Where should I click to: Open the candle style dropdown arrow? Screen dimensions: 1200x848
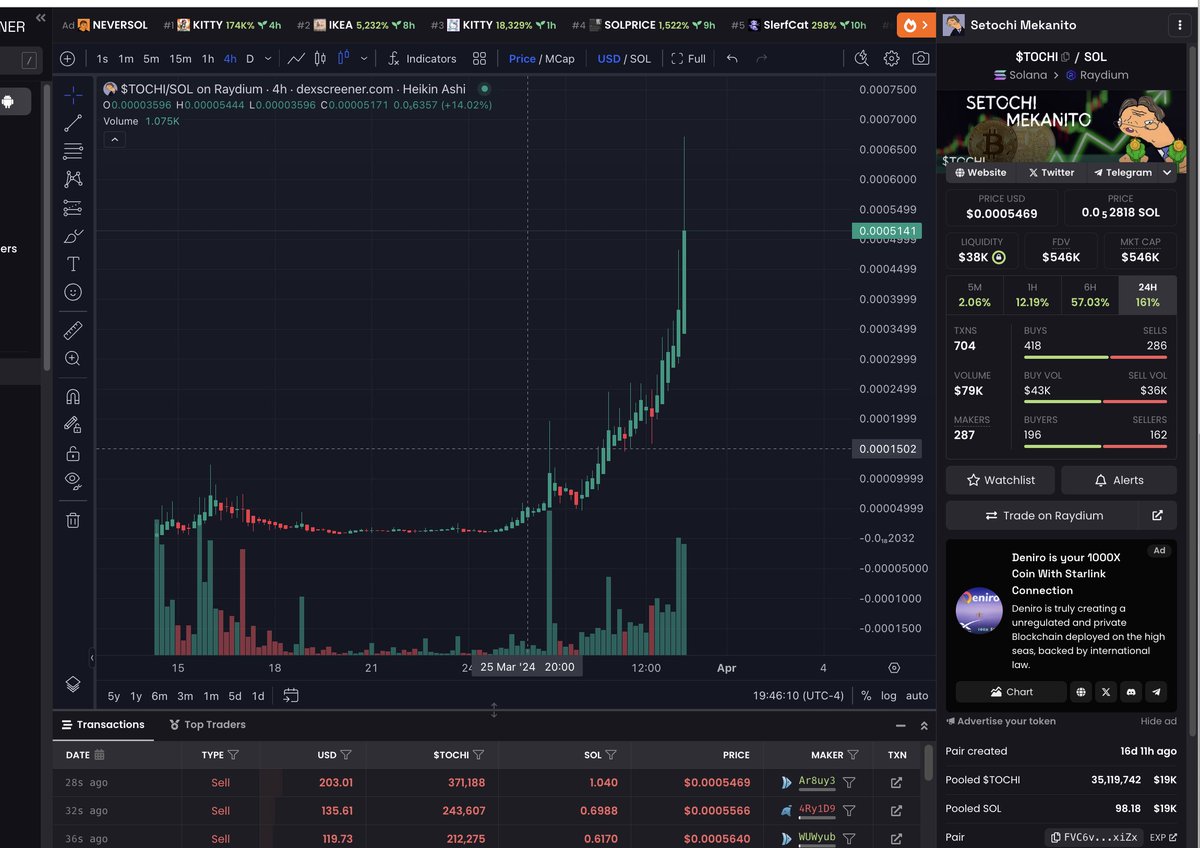364,59
